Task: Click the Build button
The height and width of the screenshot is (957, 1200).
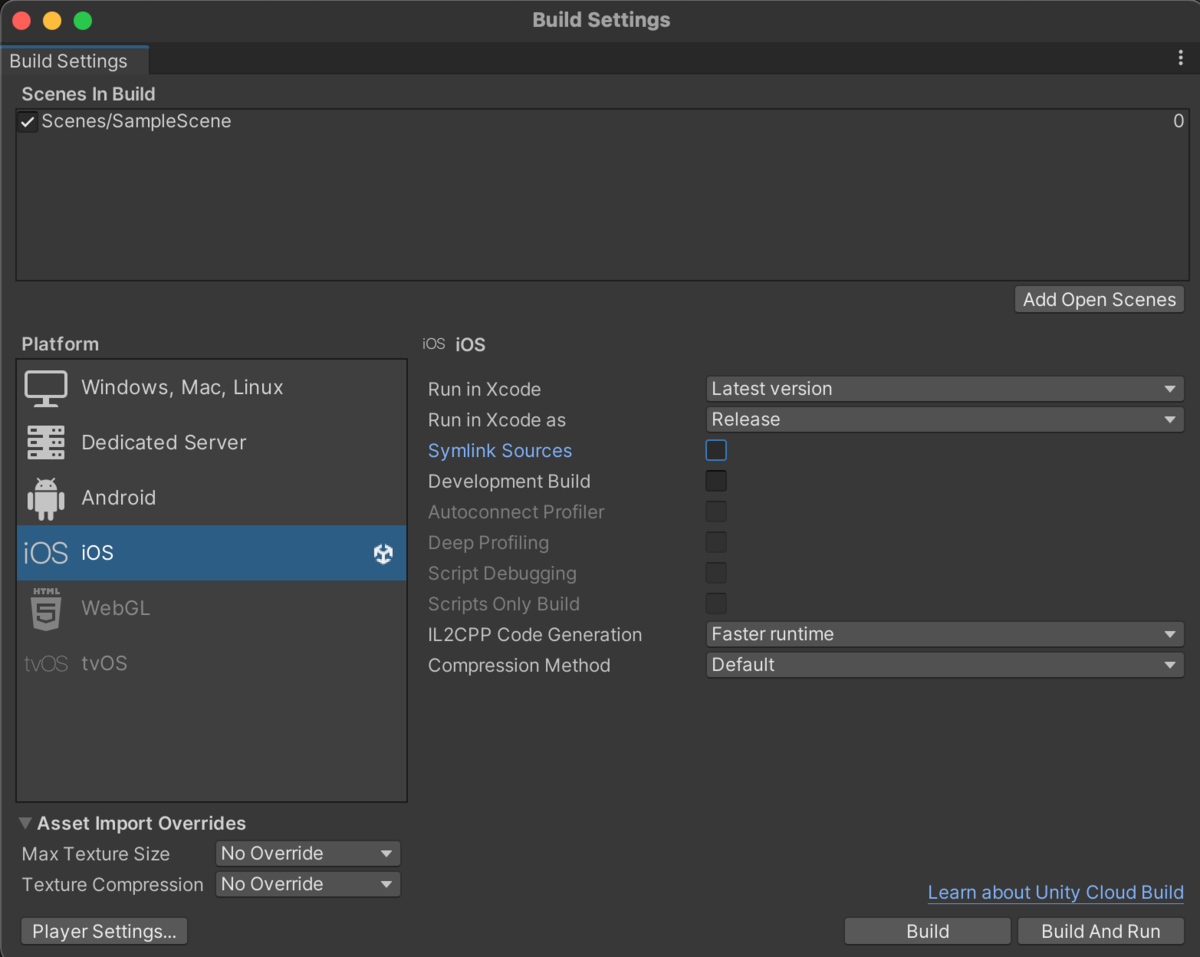Action: coord(928,932)
